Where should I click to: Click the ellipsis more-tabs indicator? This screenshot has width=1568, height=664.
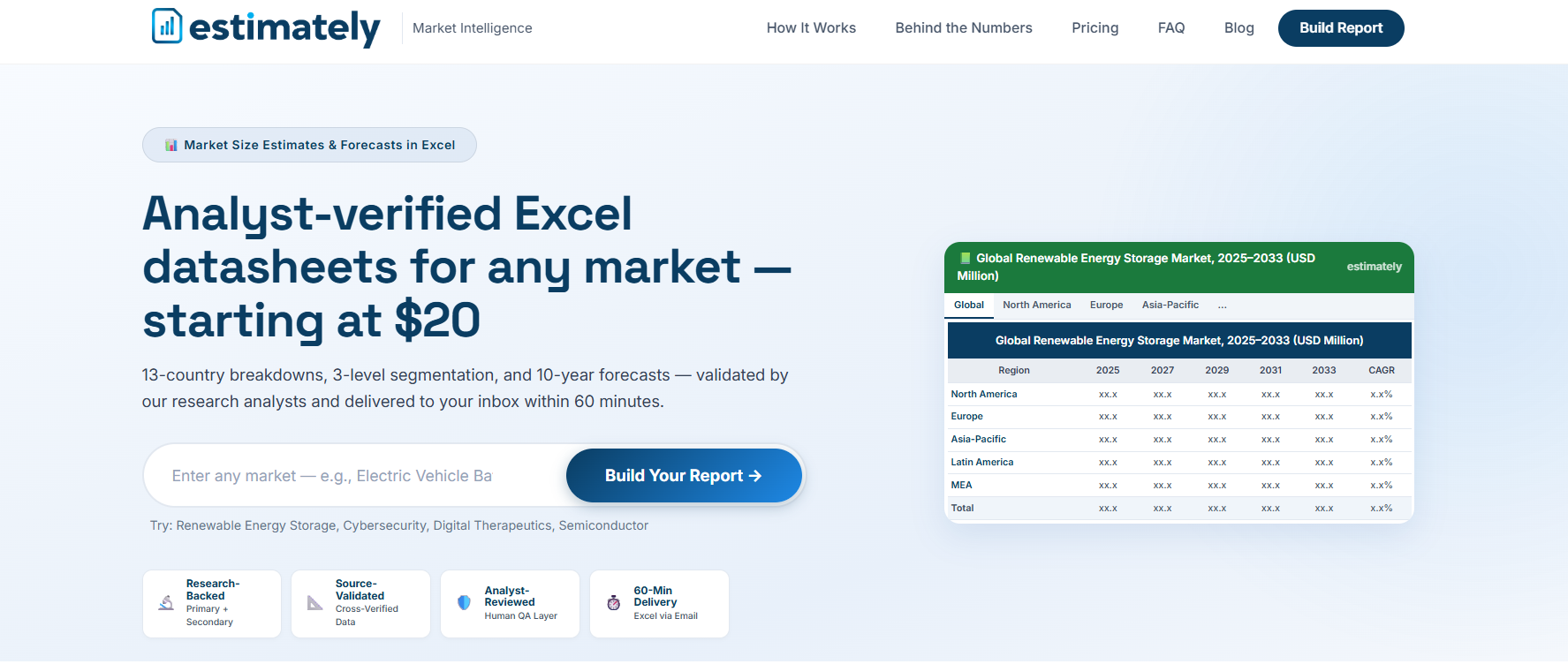coord(1223,306)
